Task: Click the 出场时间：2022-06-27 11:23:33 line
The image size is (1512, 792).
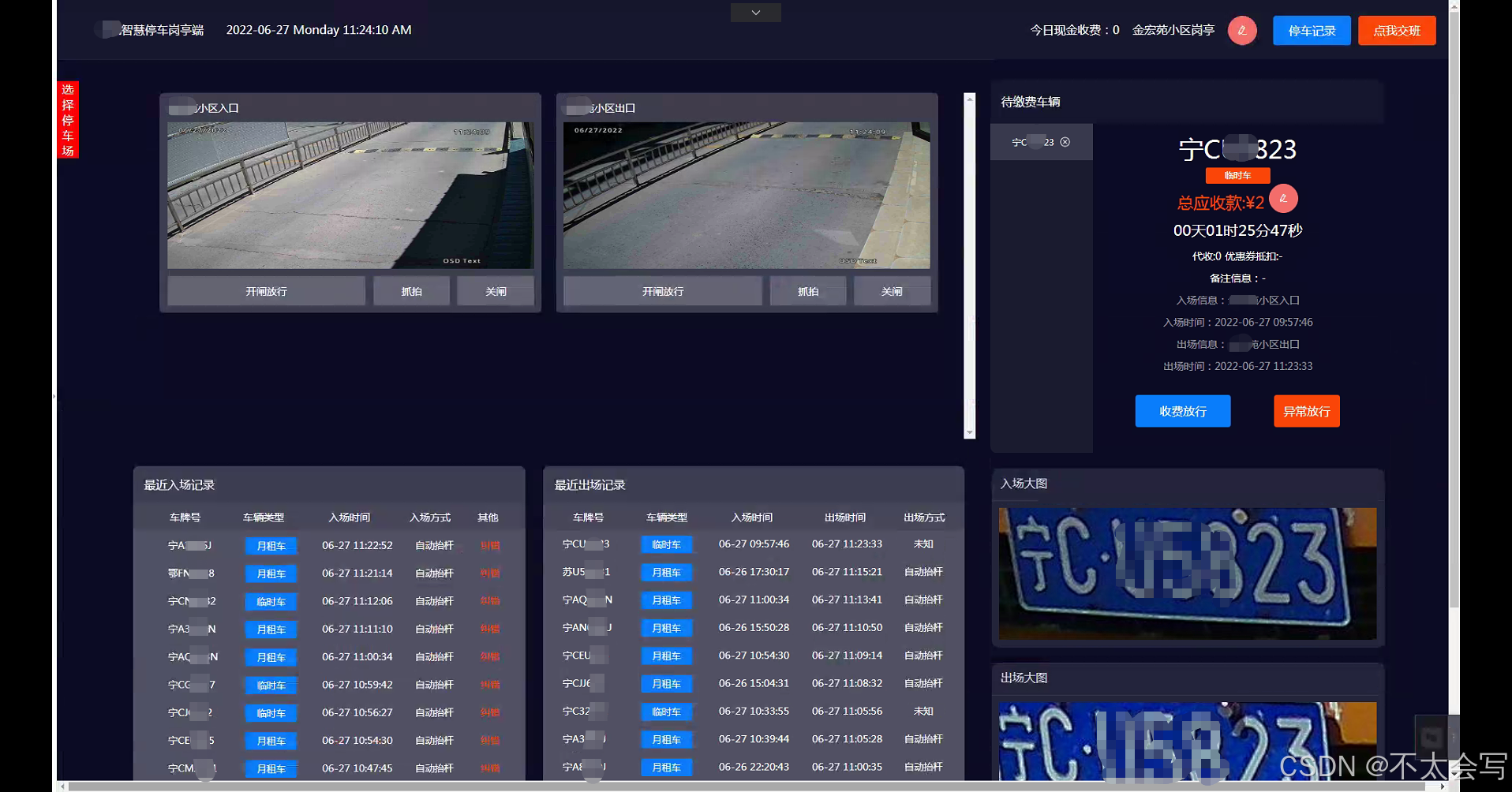Action: point(1237,366)
